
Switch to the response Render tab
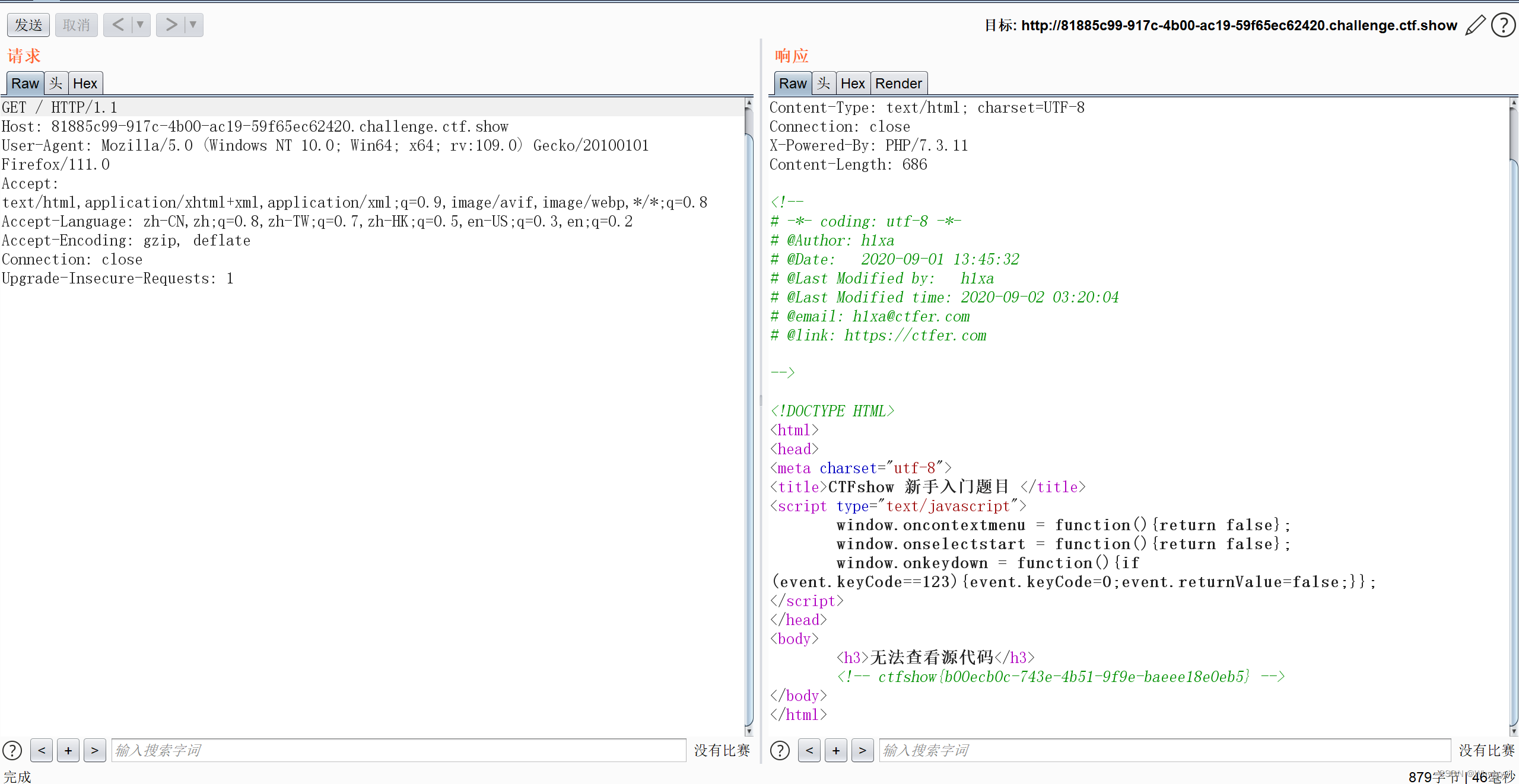(x=898, y=84)
